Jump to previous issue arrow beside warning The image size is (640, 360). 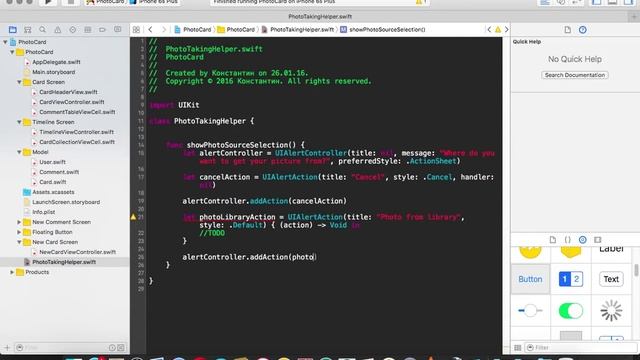[x=489, y=29]
